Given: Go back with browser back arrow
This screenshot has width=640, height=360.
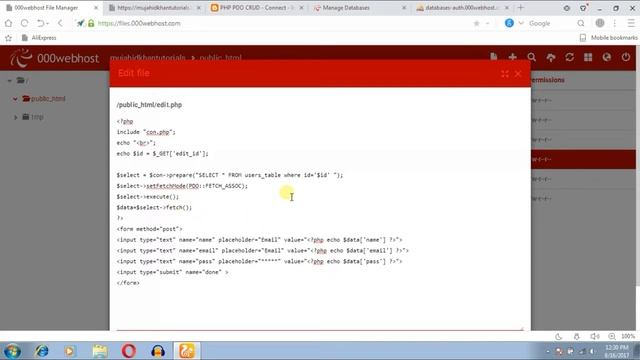Looking at the screenshot, I should click(x=60, y=23).
